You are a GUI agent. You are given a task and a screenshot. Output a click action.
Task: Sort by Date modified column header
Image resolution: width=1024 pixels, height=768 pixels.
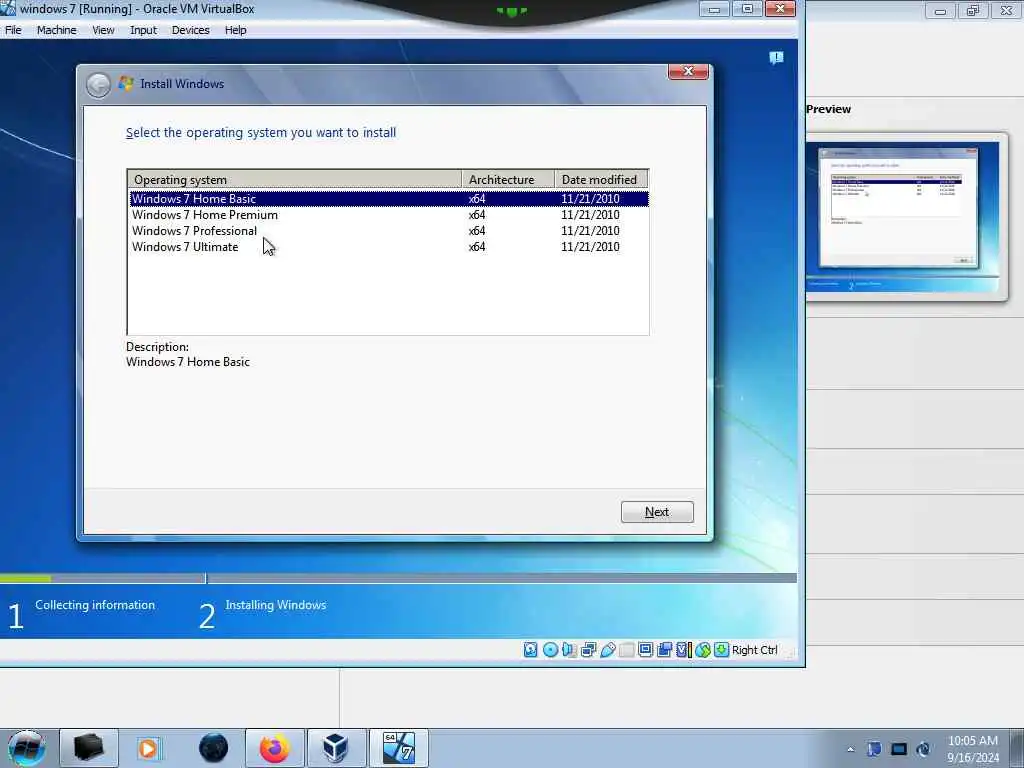[x=601, y=180]
